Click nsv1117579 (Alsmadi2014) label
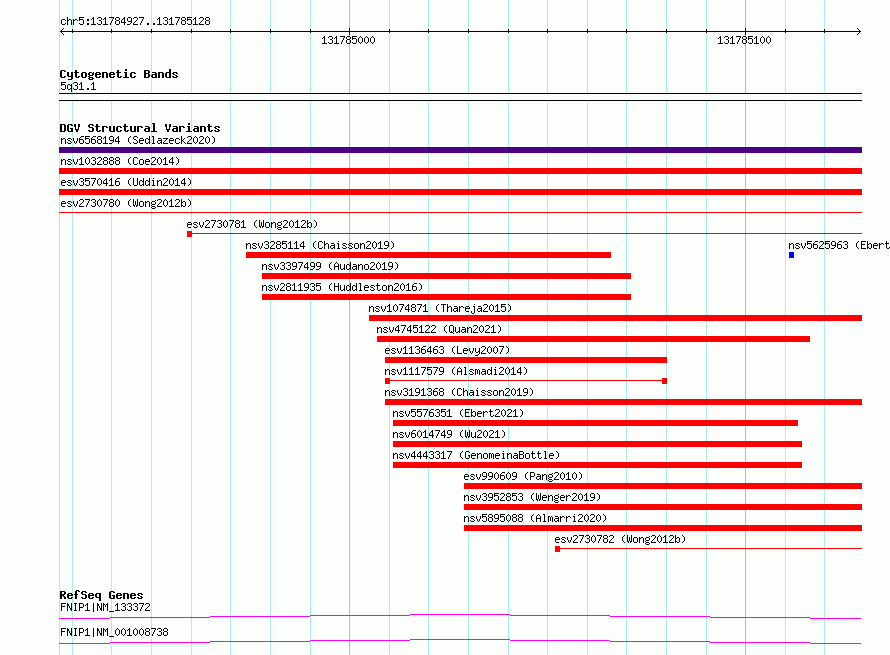Viewport: 890px width, 655px height. point(456,371)
